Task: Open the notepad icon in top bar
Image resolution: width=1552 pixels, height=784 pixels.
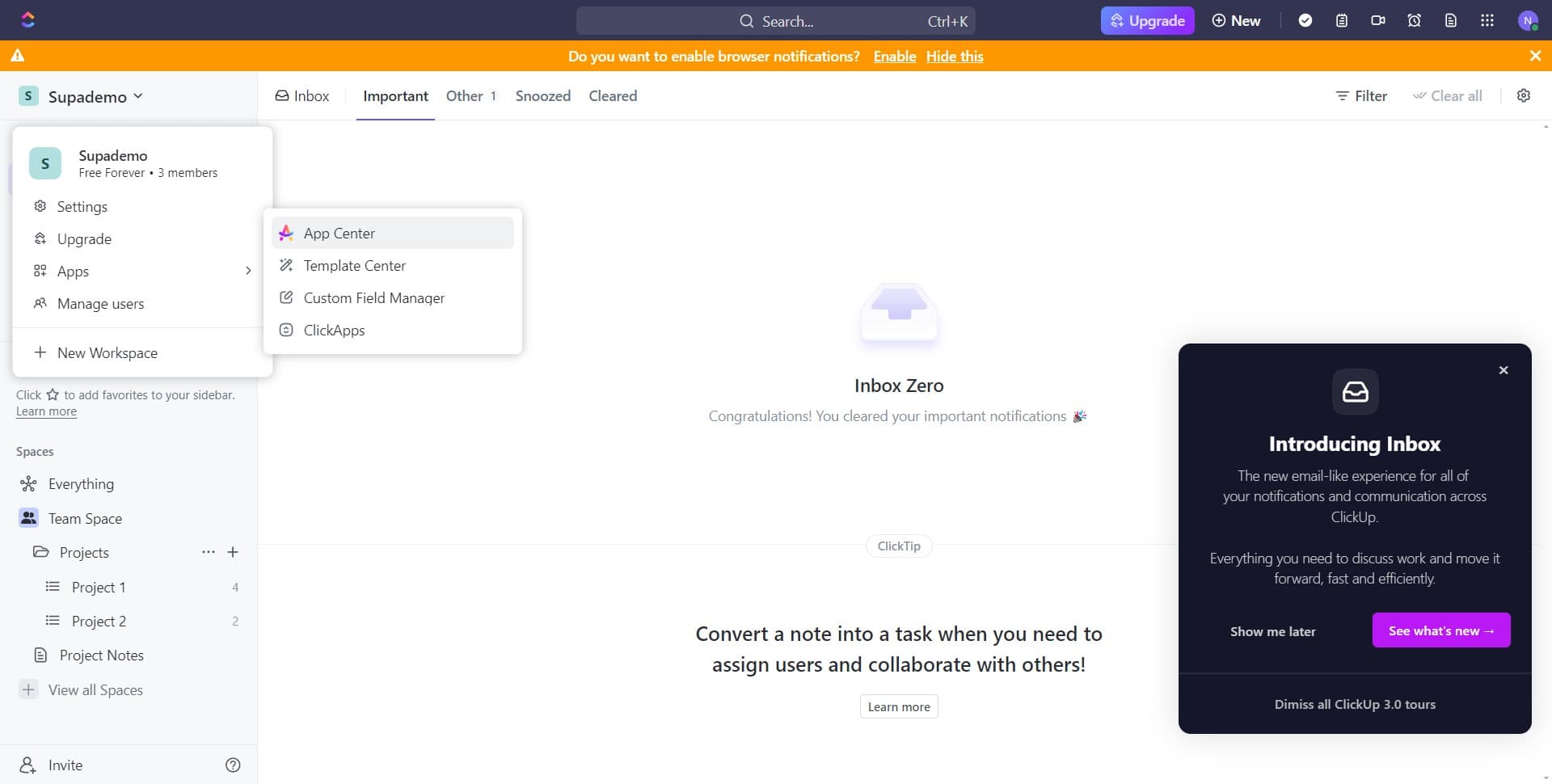Action: [x=1342, y=20]
